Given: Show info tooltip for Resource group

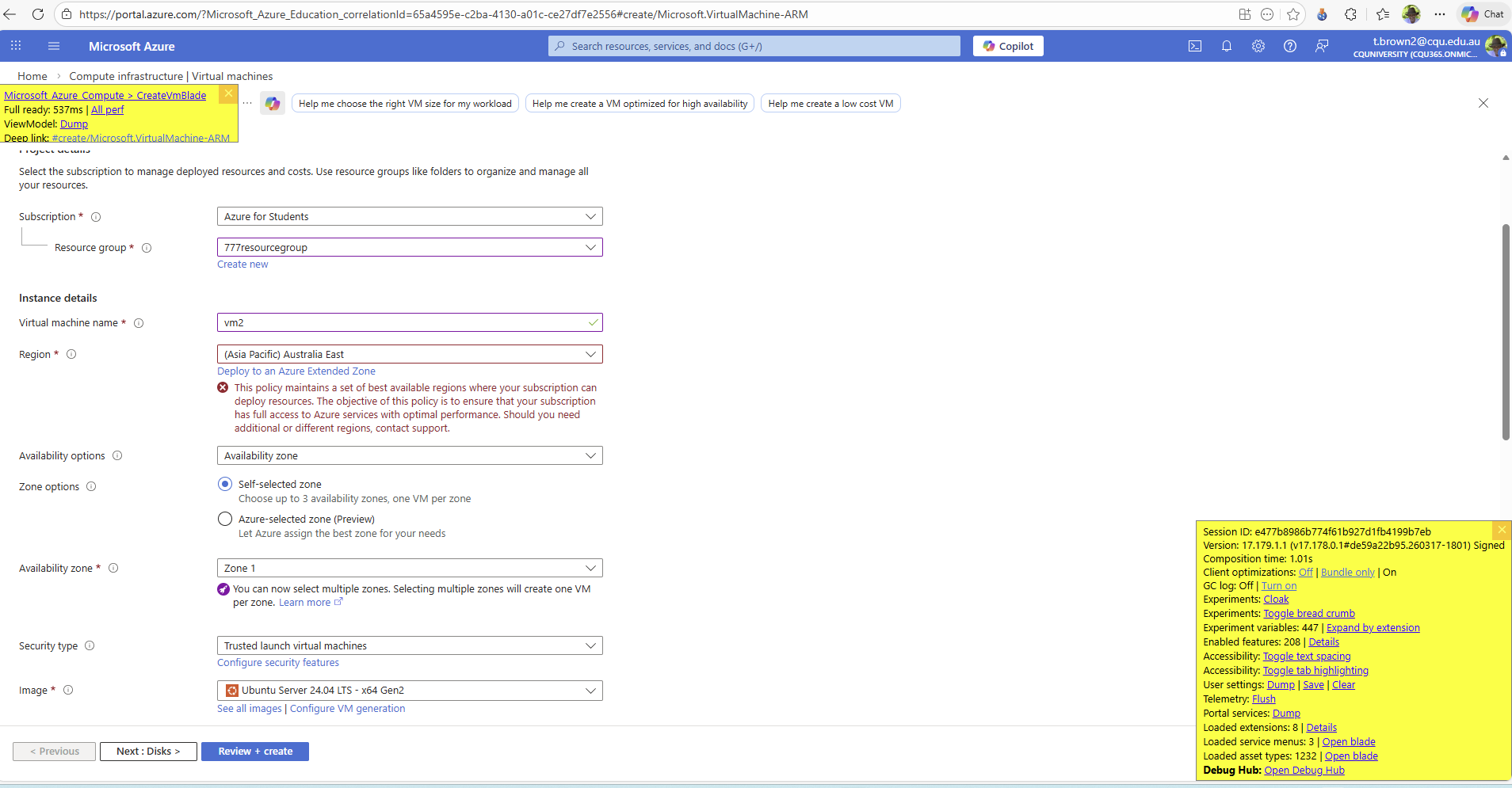Looking at the screenshot, I should (x=147, y=248).
